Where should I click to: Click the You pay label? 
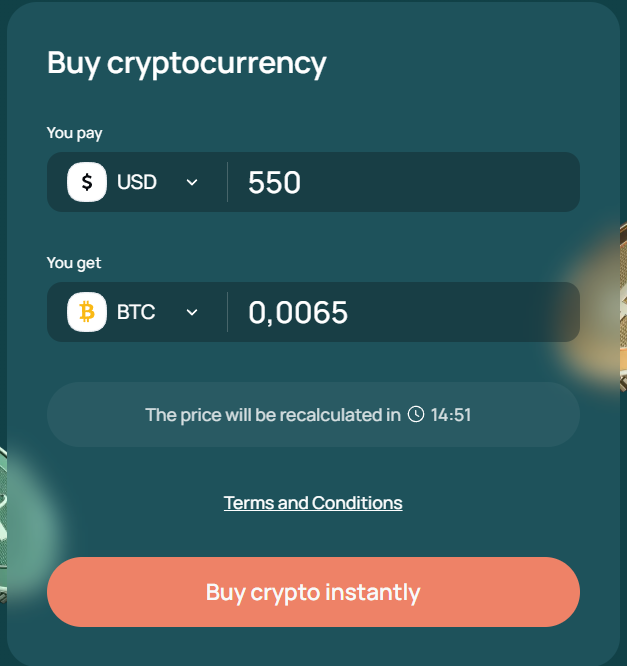pos(74,132)
